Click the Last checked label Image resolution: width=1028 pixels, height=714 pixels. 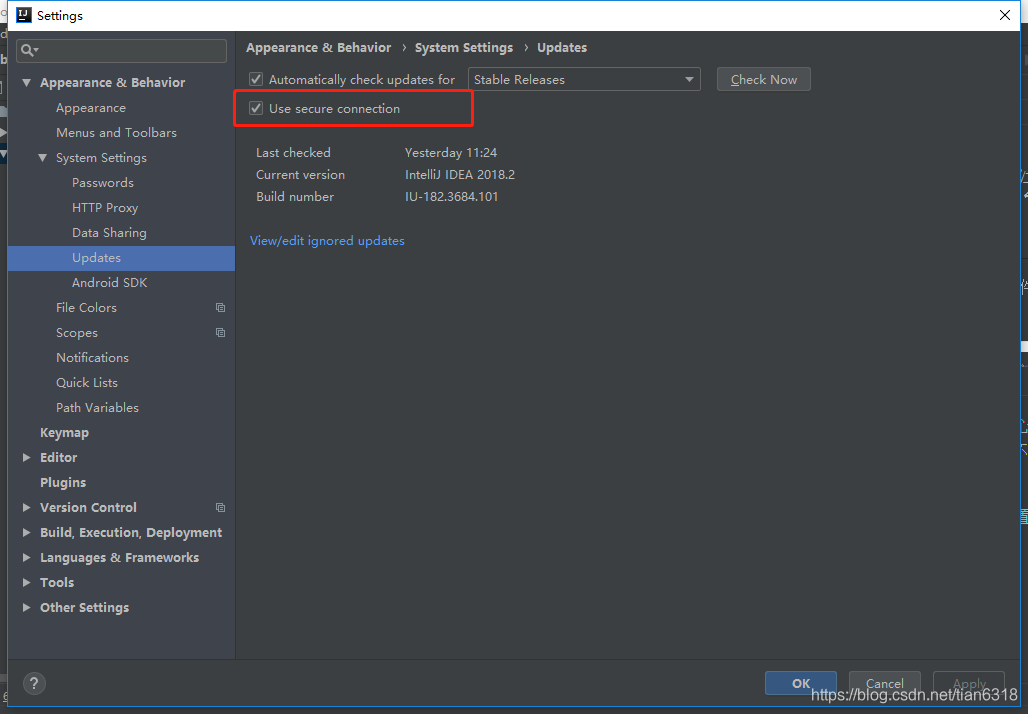[x=293, y=153]
